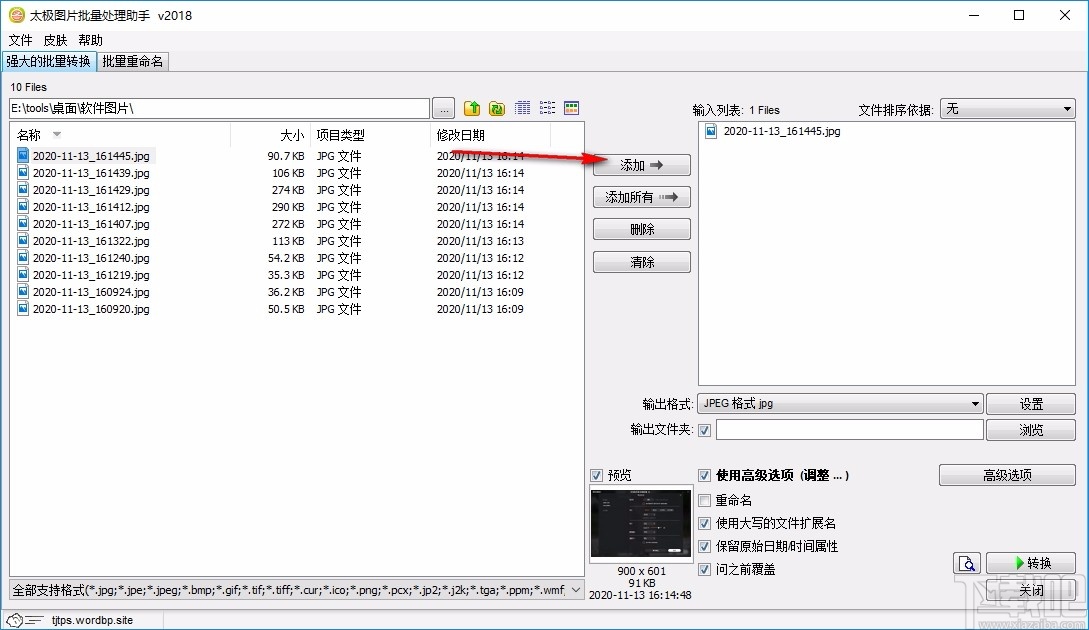
Task: Click the 关闭 button
Action: [1031, 590]
